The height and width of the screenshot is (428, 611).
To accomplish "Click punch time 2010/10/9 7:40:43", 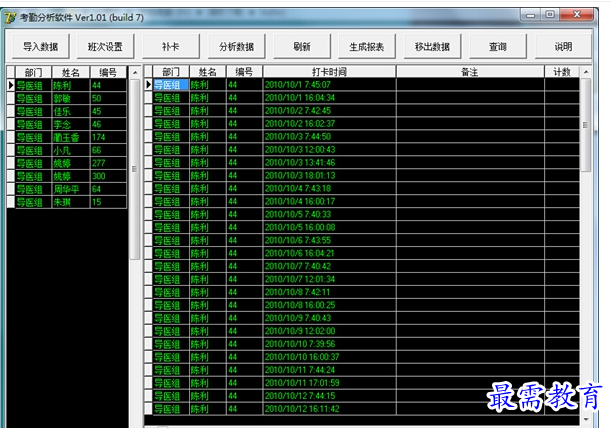I will [x=298, y=318].
